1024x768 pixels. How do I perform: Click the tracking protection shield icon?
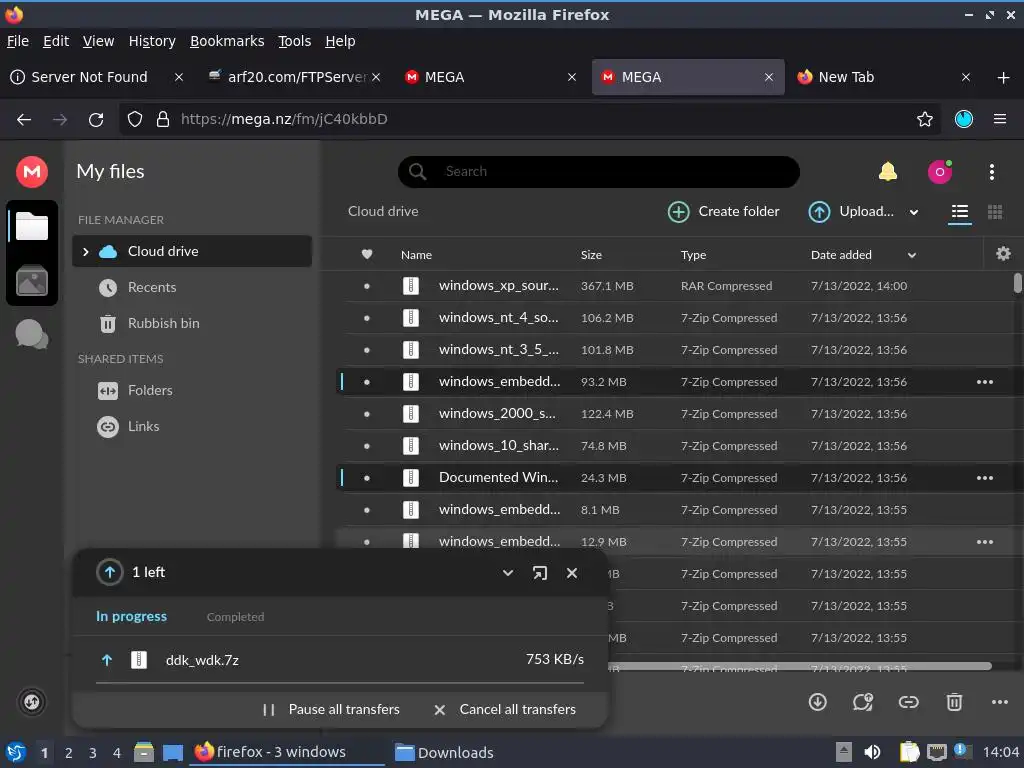coord(135,119)
